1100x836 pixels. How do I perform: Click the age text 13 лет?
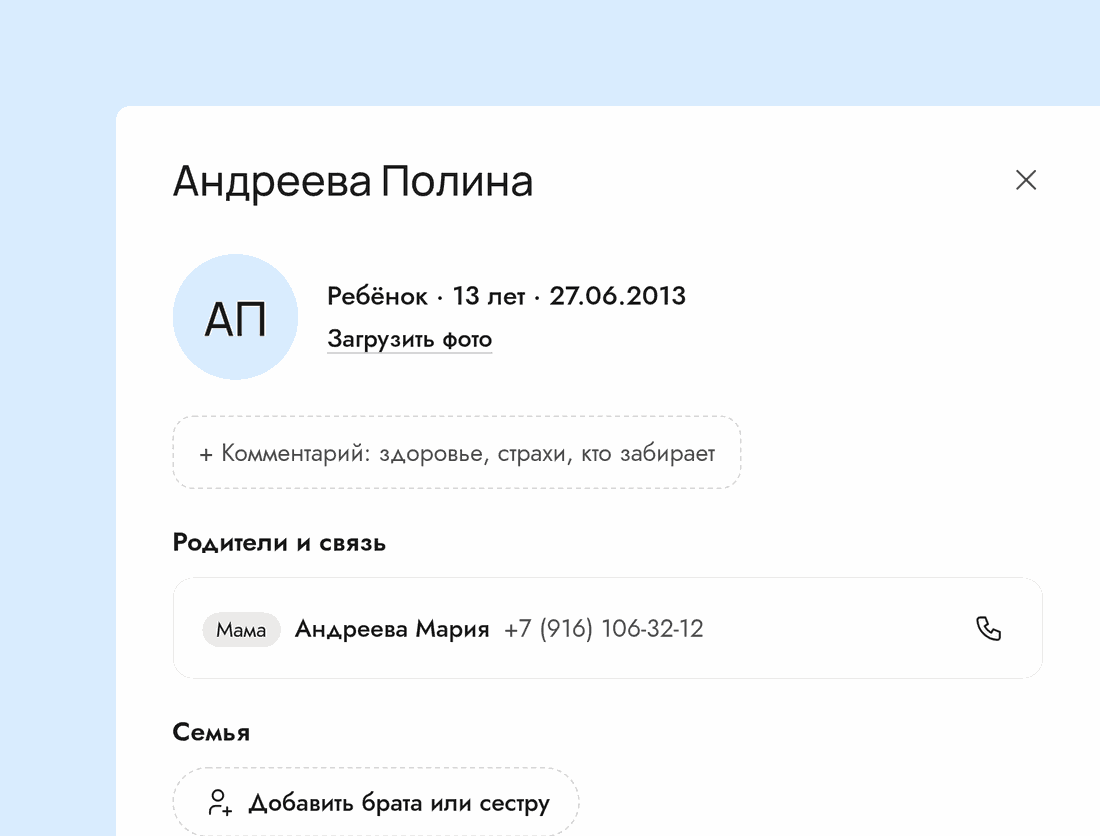point(488,296)
